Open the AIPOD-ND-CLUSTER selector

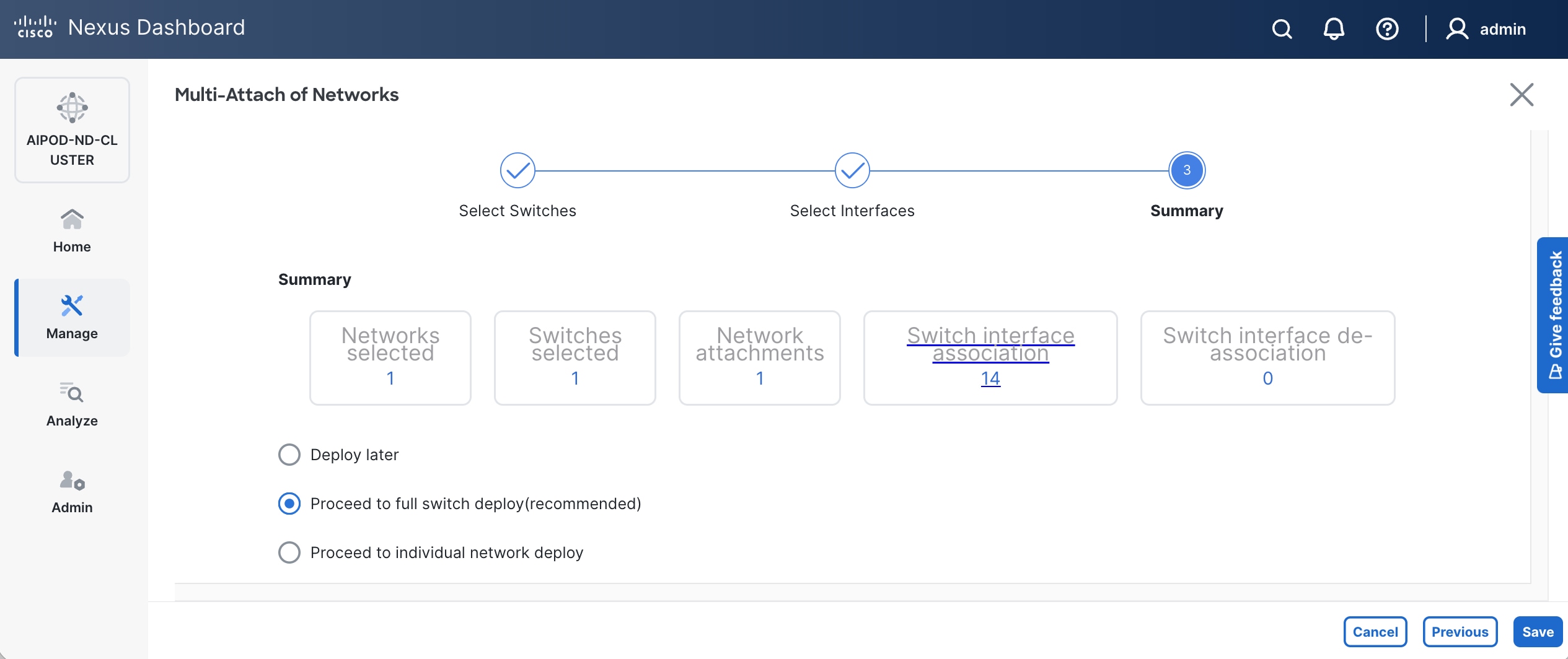[72, 129]
